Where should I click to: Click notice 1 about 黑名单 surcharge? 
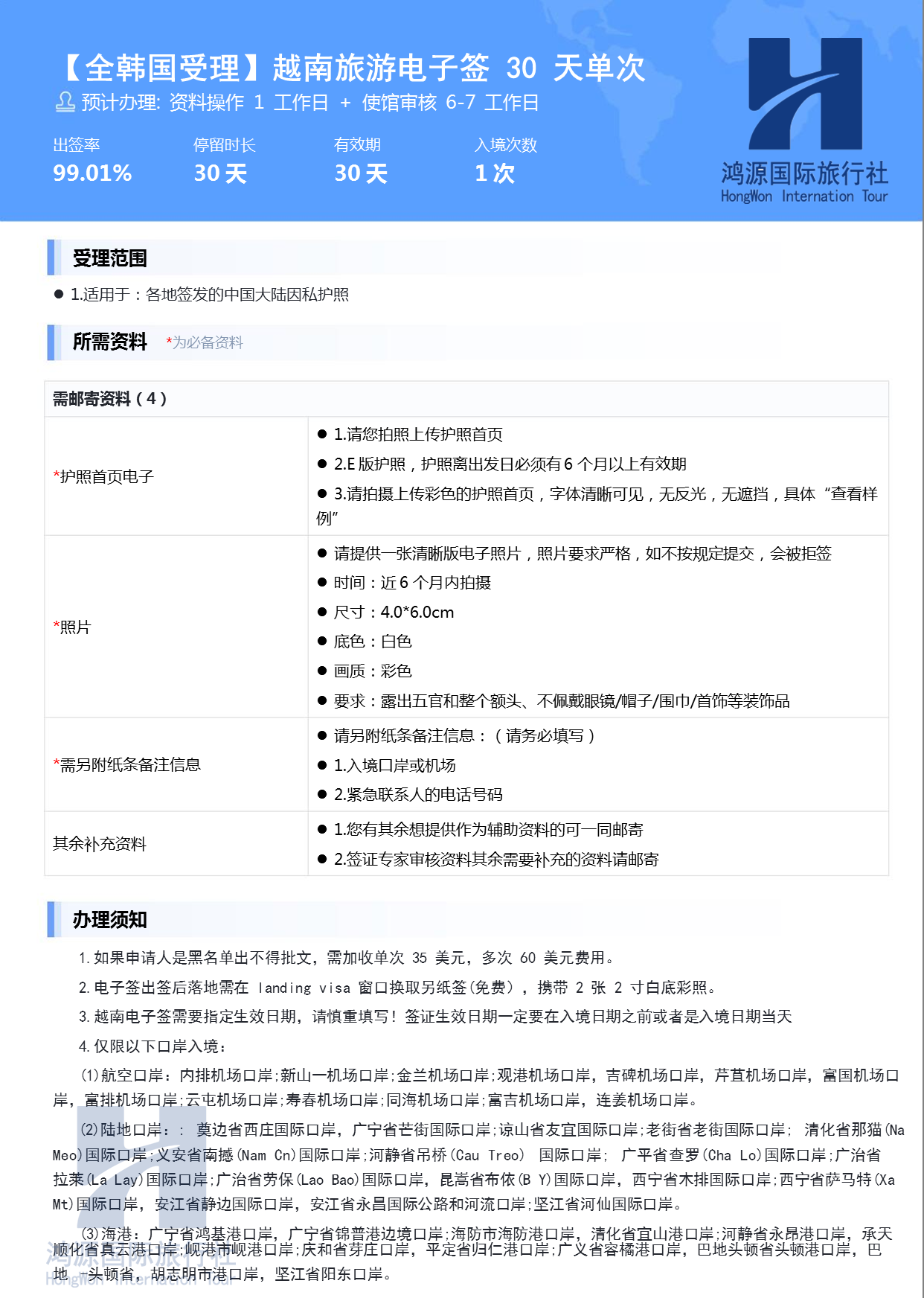pos(346,958)
